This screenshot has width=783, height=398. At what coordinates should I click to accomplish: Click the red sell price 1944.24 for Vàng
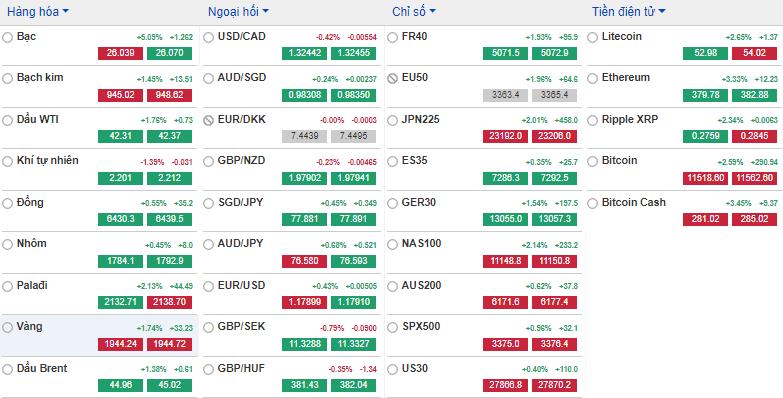coord(120,344)
